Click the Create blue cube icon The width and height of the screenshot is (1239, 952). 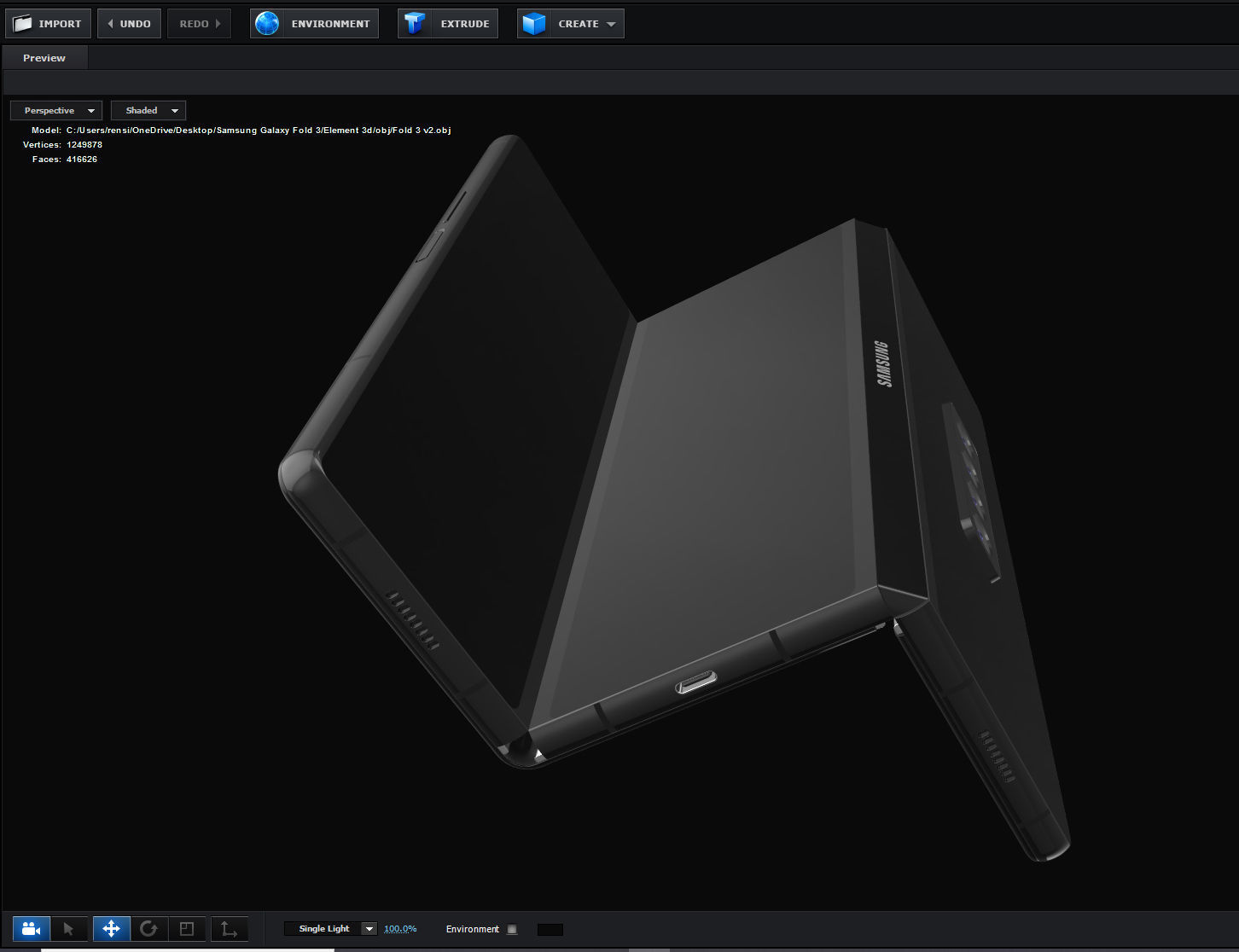534,24
